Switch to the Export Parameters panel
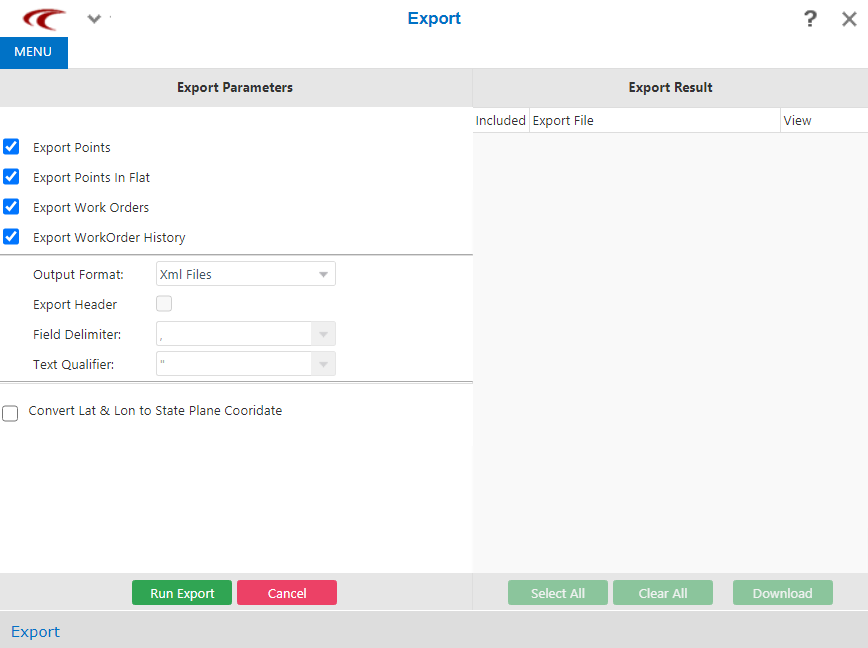This screenshot has height=648, width=868. [x=234, y=87]
